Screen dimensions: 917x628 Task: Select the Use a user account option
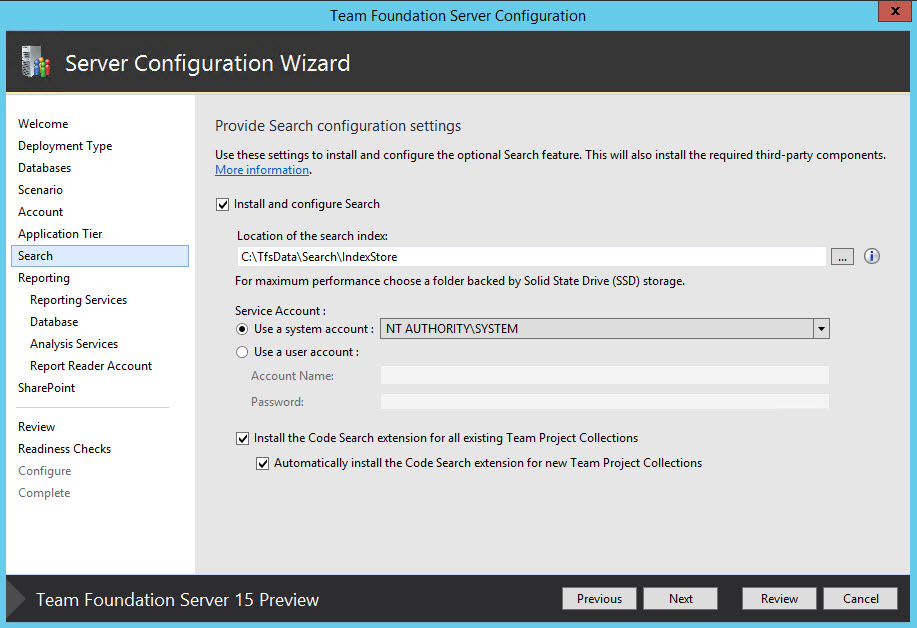[242, 352]
